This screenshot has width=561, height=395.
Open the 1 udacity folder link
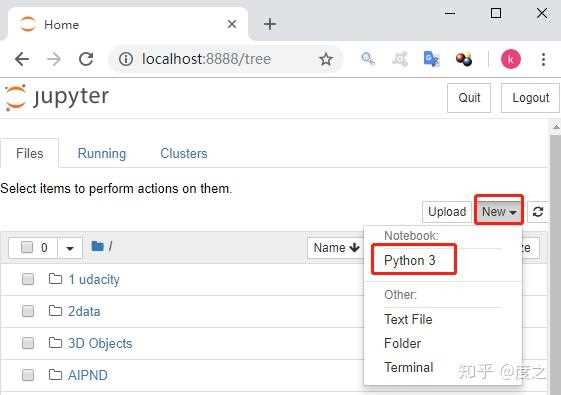click(x=94, y=279)
